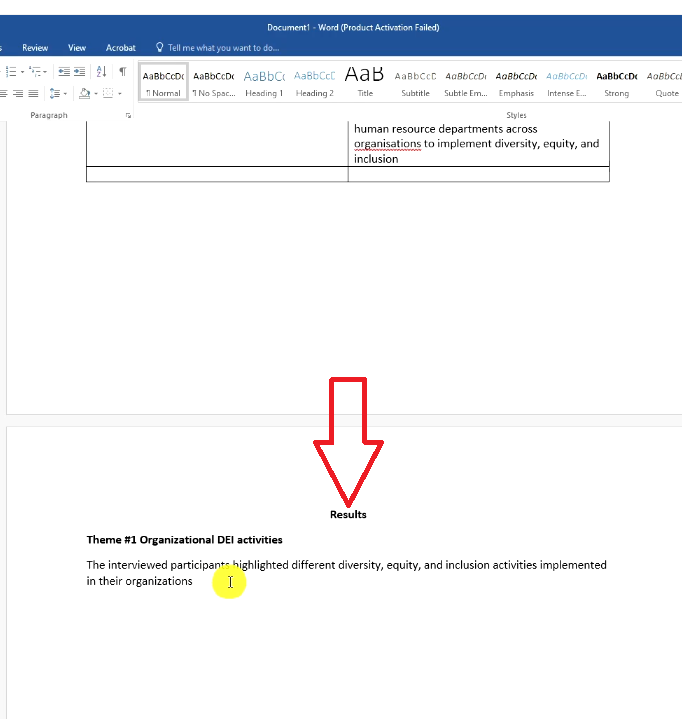Click the Shading paint bucket icon
The width and height of the screenshot is (682, 719).
point(84,94)
